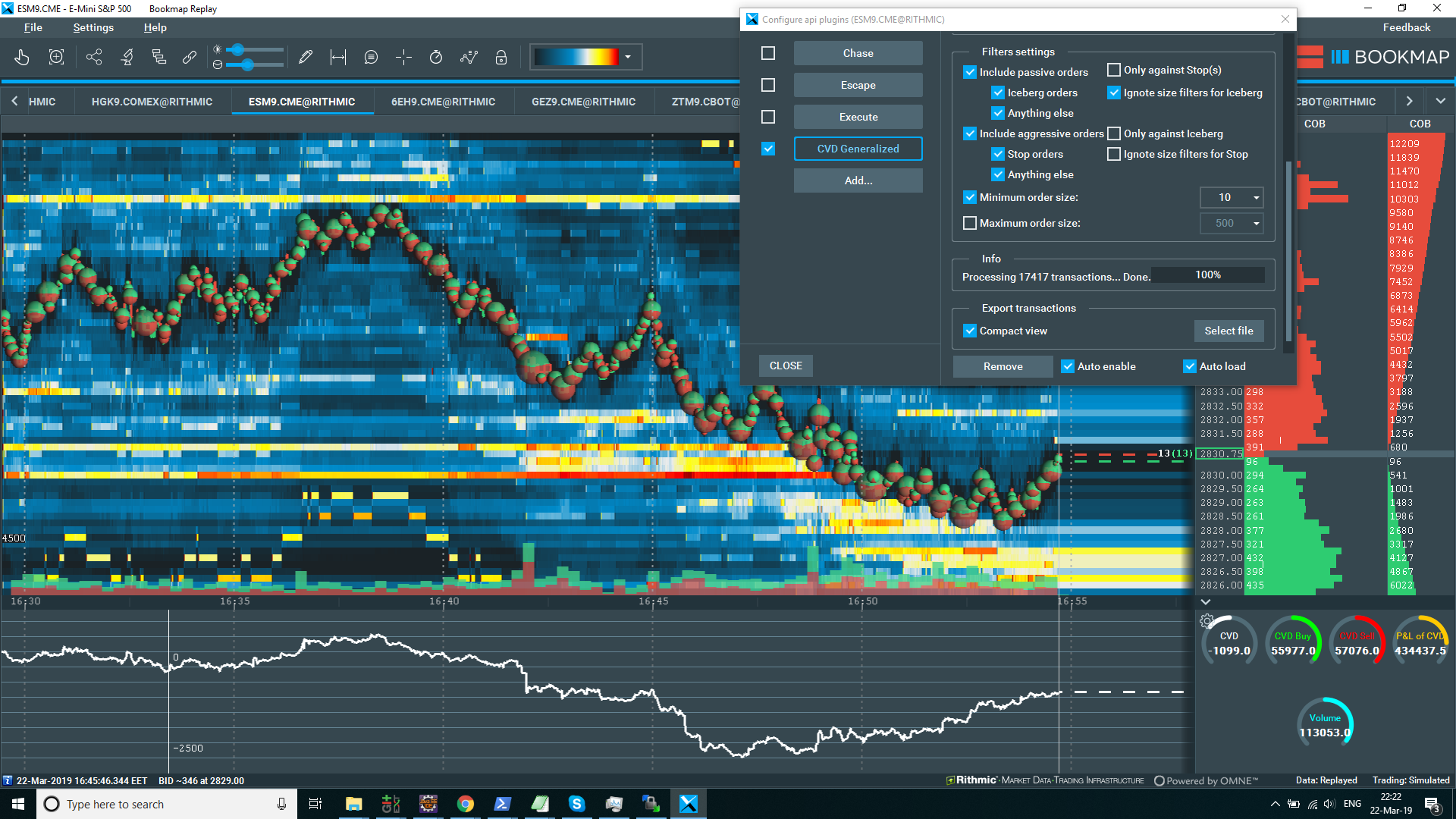Click the chain link icon in toolbar
The image size is (1456, 819).
click(x=190, y=57)
